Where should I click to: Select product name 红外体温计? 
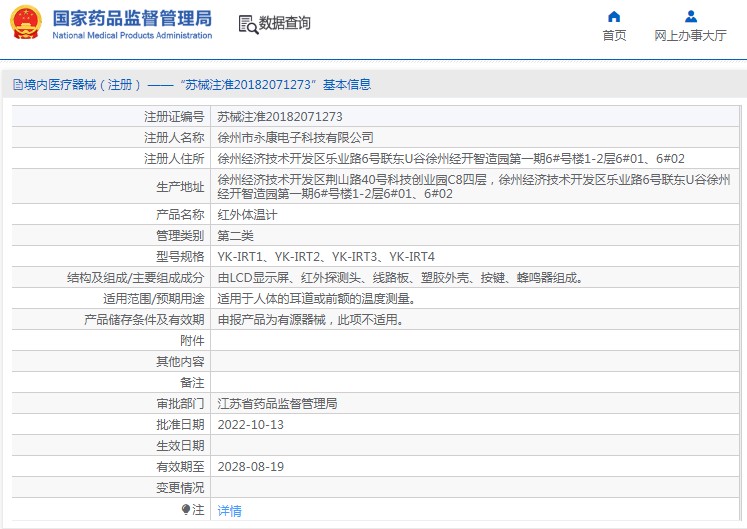point(247,215)
